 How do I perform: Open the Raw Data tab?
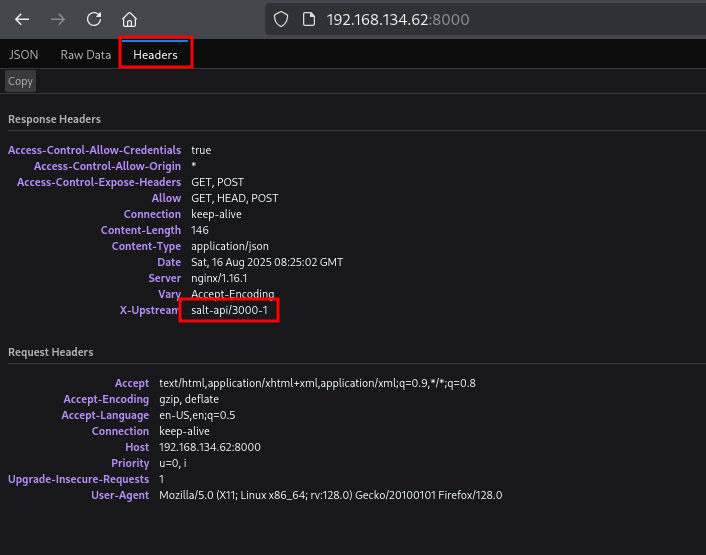coord(86,55)
